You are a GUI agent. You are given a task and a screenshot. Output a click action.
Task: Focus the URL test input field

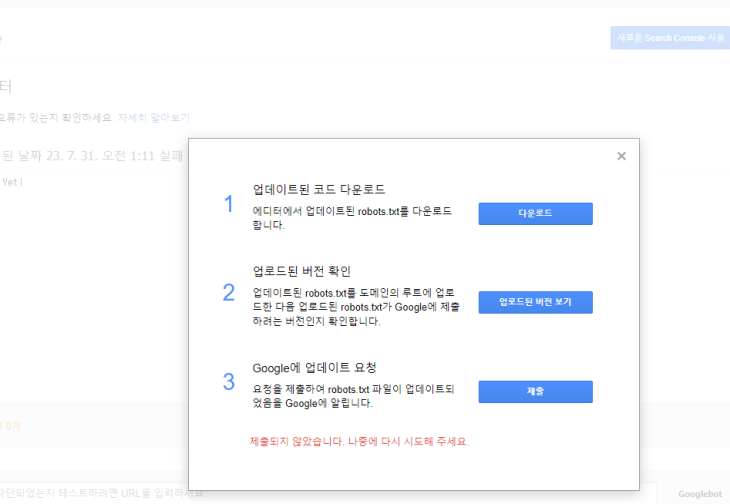point(326,493)
